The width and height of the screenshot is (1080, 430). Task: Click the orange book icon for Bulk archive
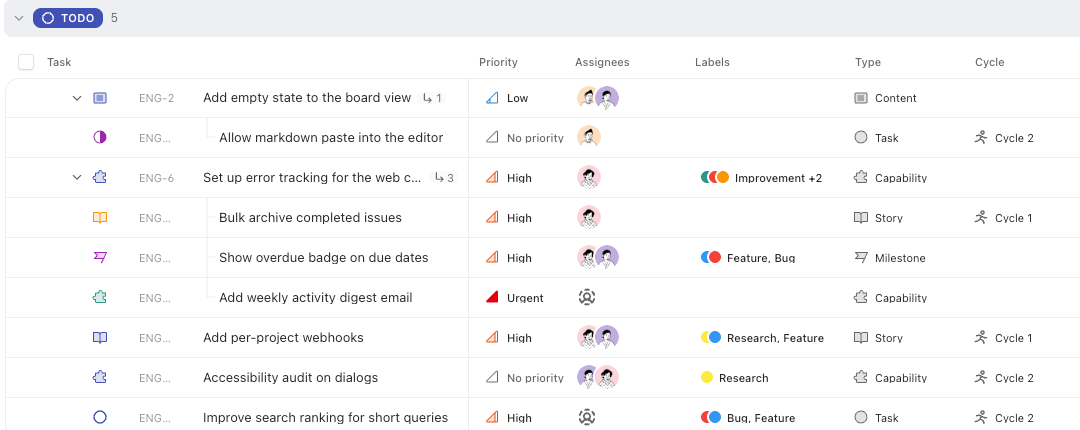coord(100,218)
